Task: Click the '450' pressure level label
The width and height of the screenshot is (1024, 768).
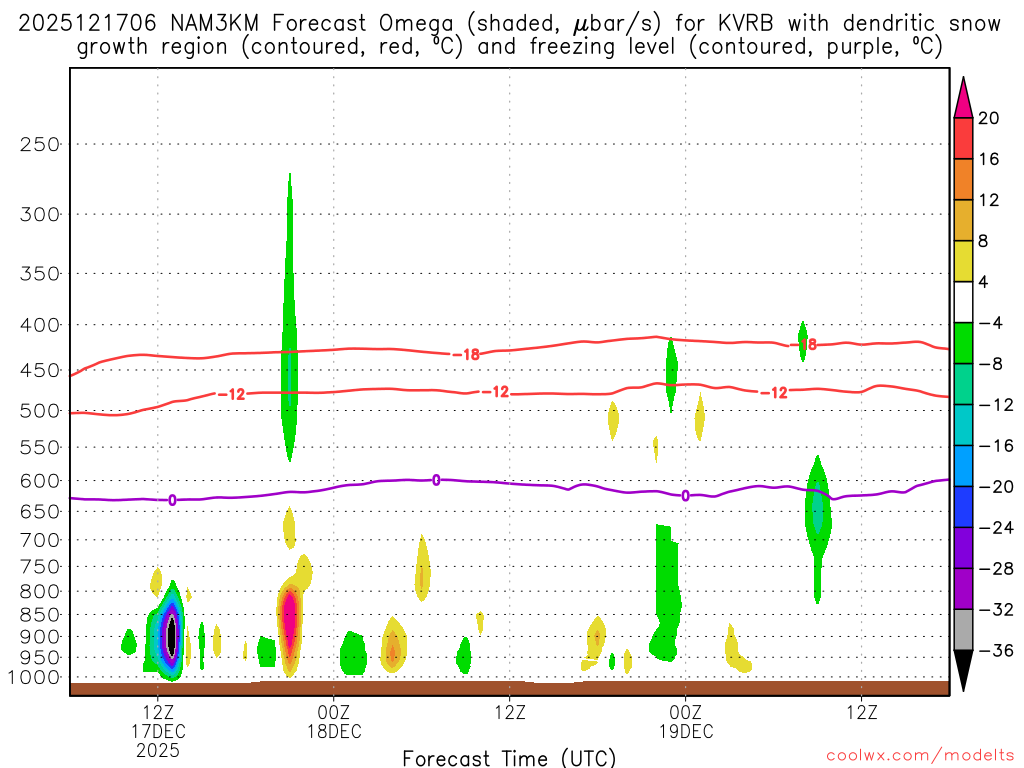Action: click(40, 371)
